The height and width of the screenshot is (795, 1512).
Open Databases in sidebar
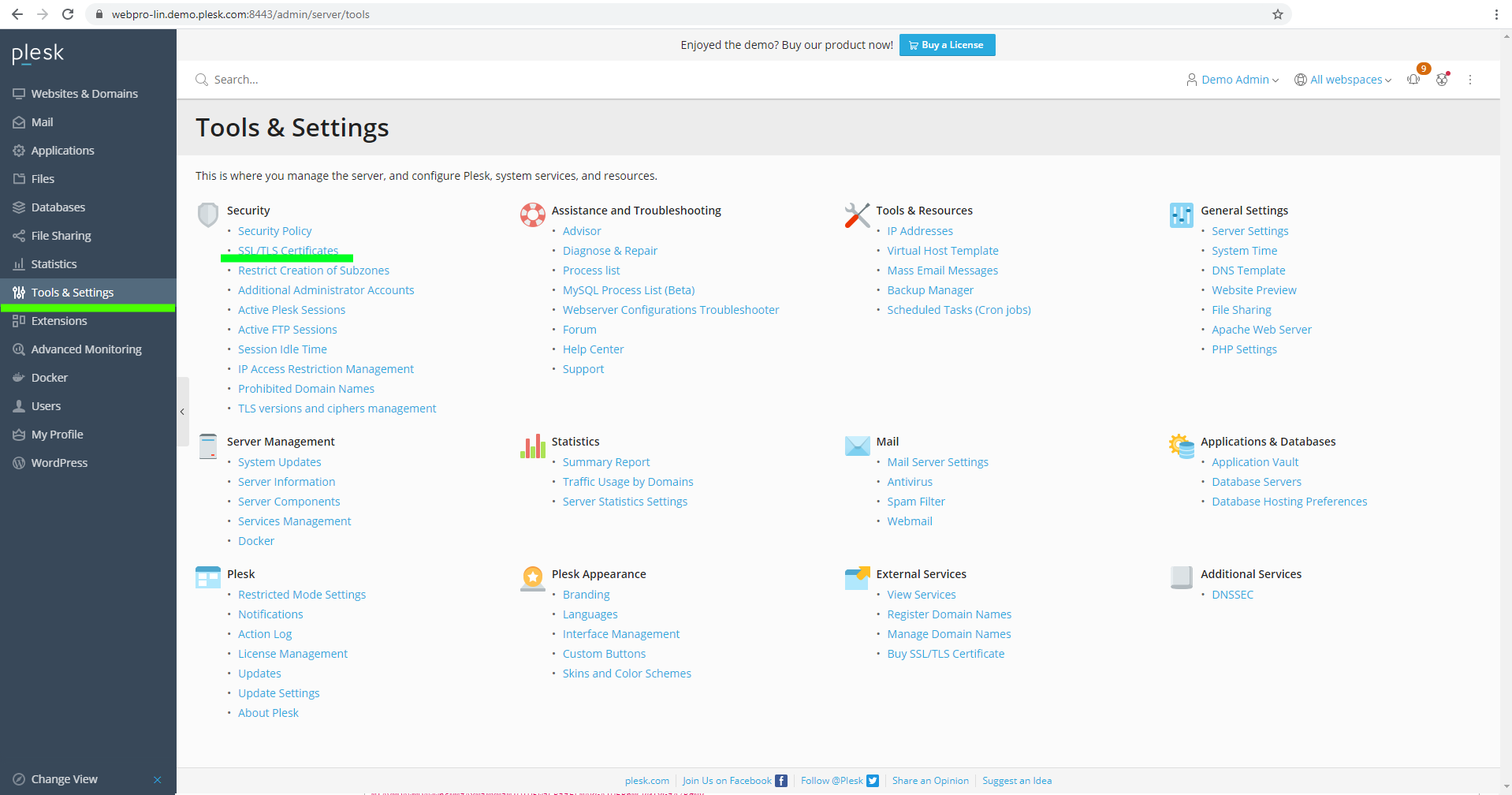pyautogui.click(x=88, y=207)
